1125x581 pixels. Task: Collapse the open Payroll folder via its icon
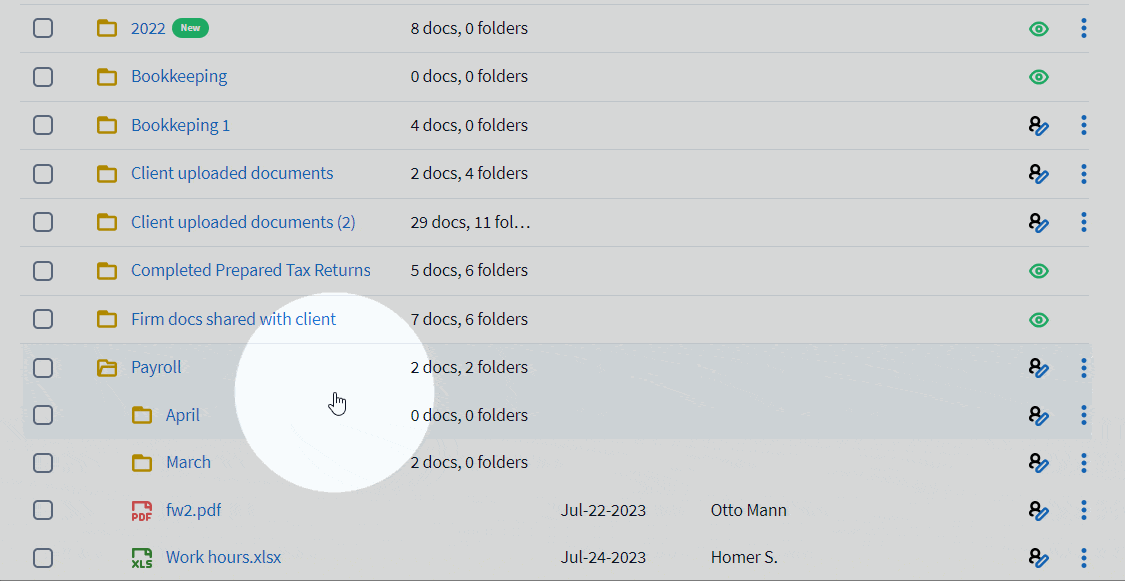pyautogui.click(x=107, y=368)
